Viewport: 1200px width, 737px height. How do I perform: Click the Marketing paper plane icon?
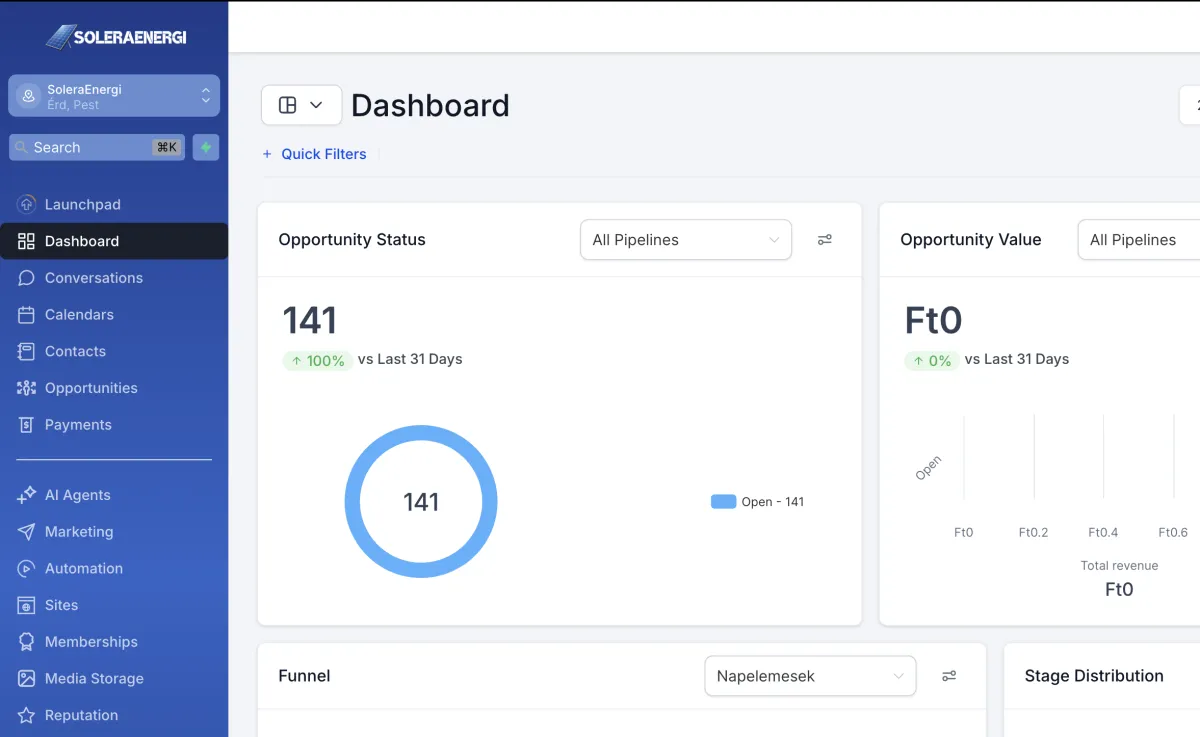pyautogui.click(x=27, y=532)
